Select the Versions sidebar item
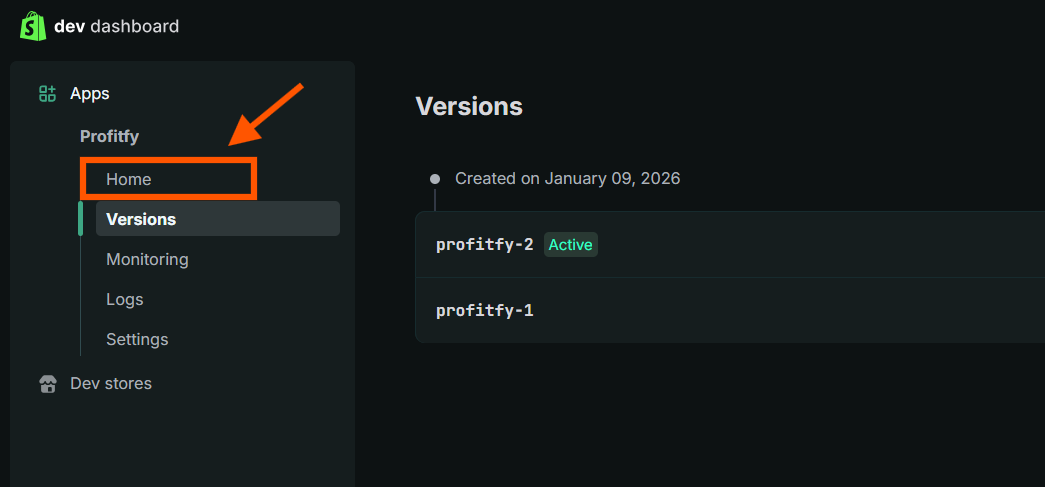This screenshot has width=1045, height=487. 141,219
